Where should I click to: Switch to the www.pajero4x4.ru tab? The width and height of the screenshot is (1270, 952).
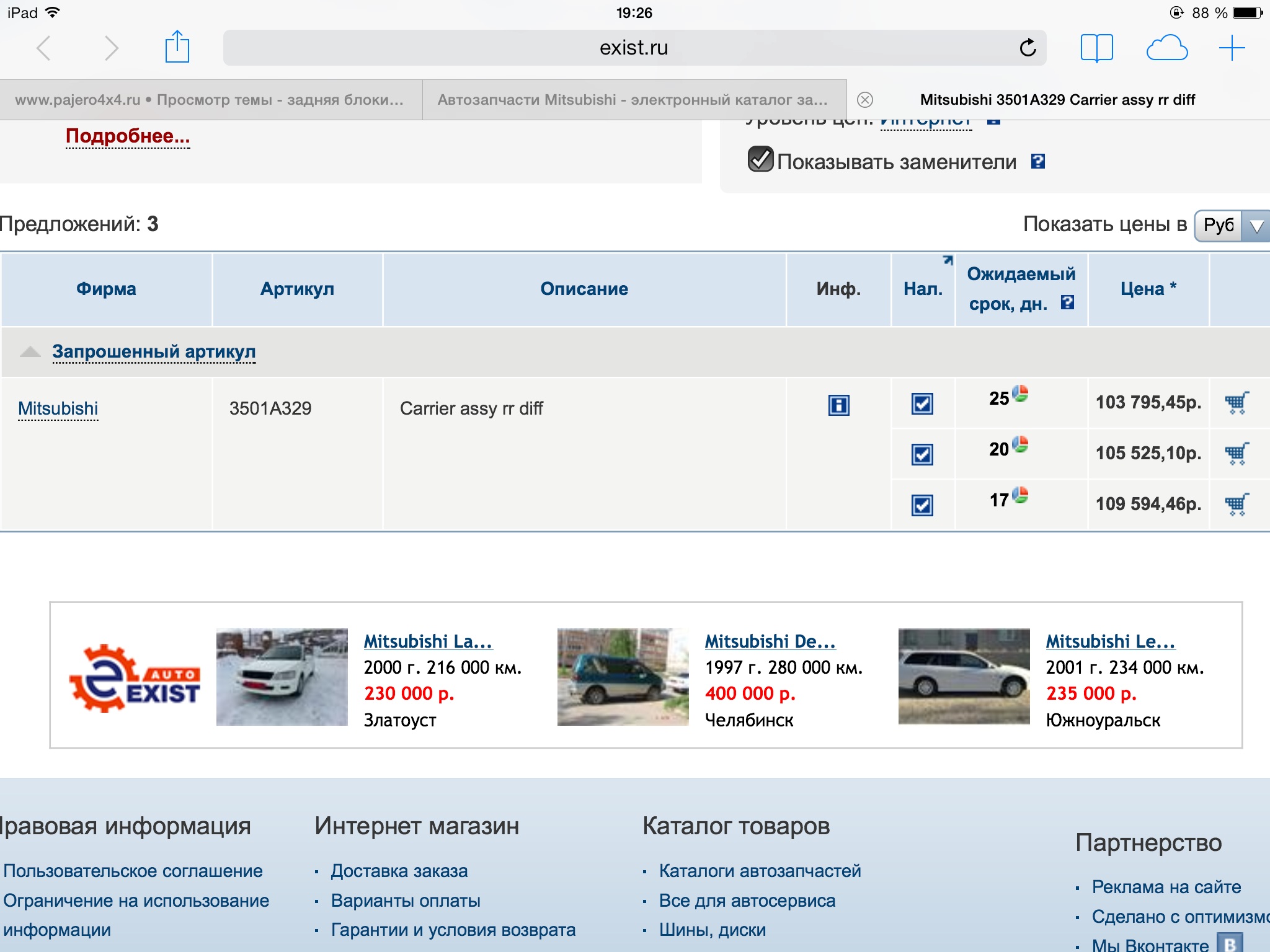(x=210, y=100)
